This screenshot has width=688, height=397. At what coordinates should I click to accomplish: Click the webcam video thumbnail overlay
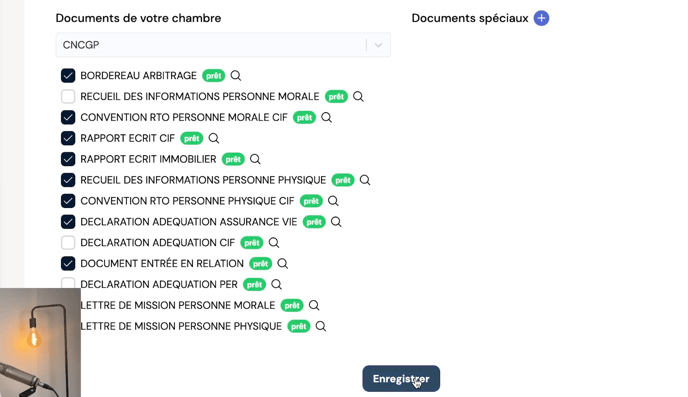tap(40, 343)
